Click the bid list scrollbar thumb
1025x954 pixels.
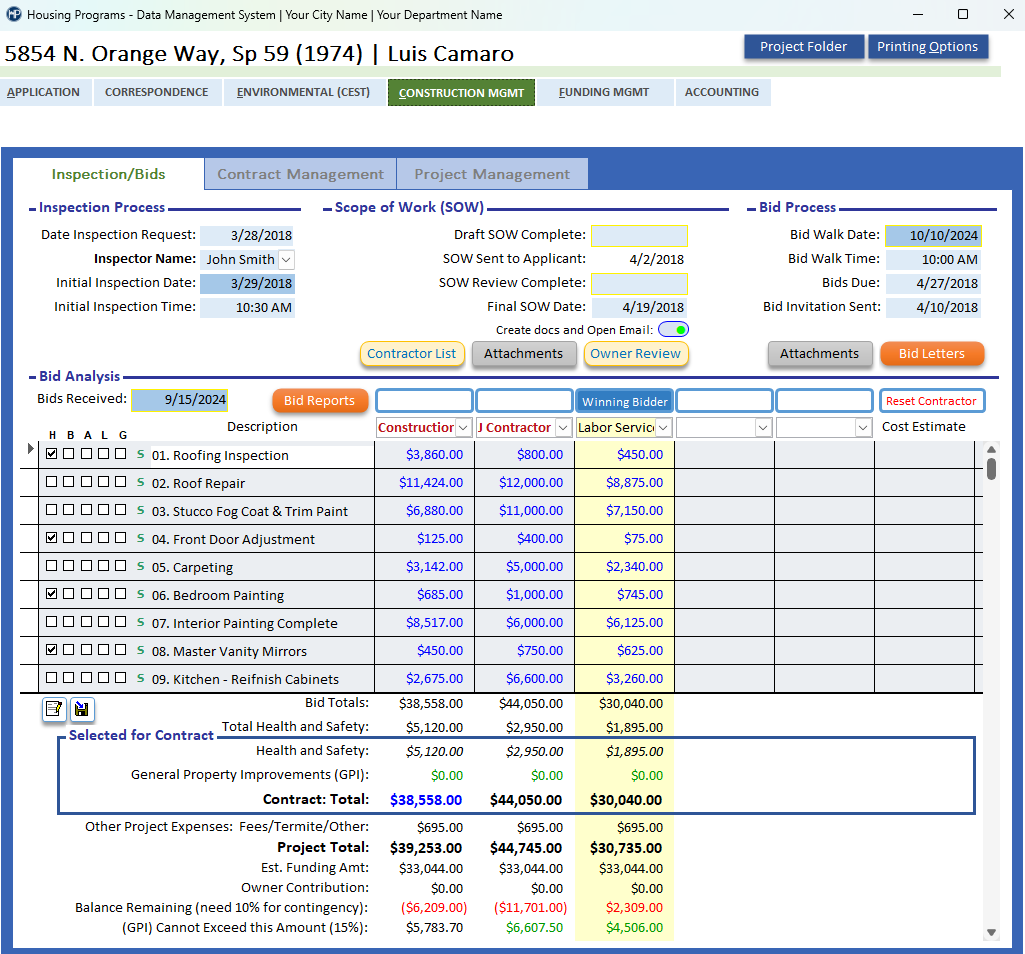991,469
